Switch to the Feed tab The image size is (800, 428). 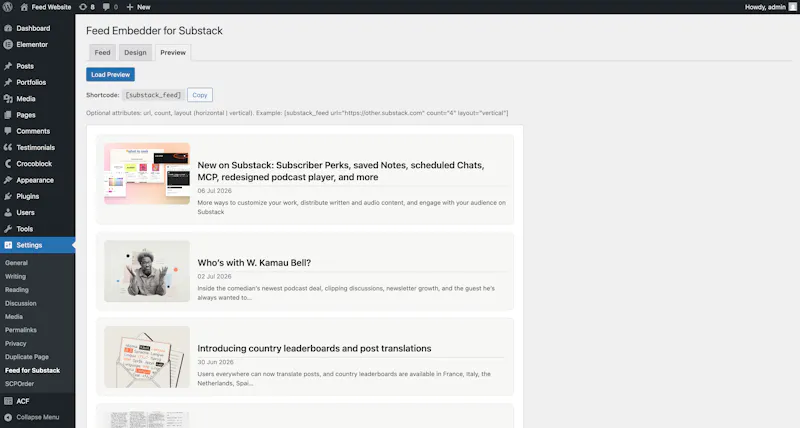(x=103, y=53)
